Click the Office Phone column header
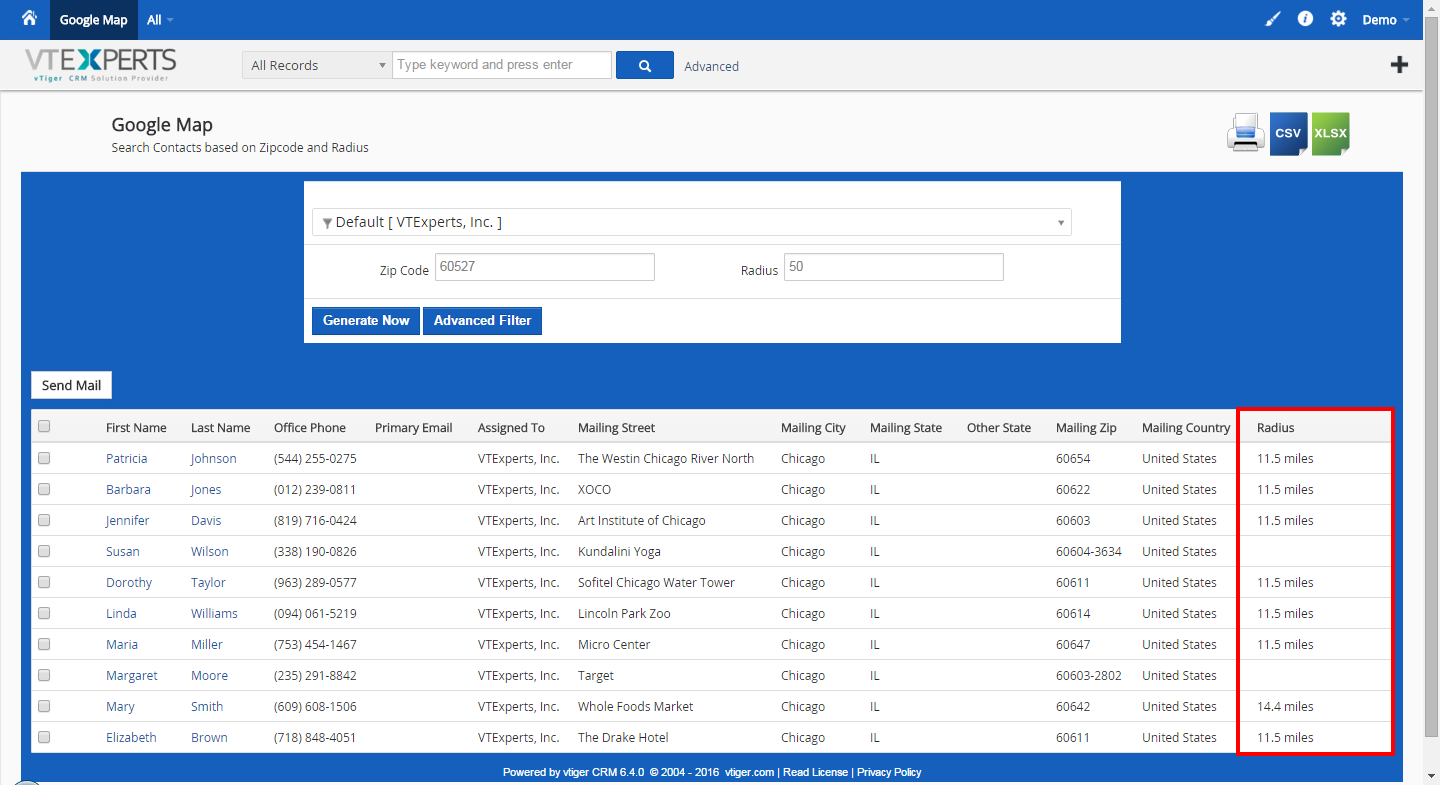 point(310,427)
